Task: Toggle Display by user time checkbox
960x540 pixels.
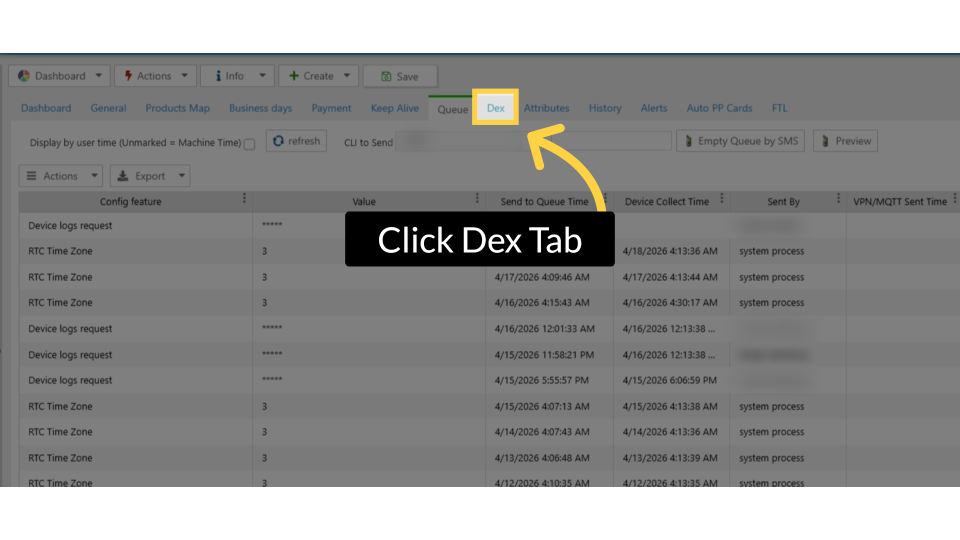Action: point(249,143)
